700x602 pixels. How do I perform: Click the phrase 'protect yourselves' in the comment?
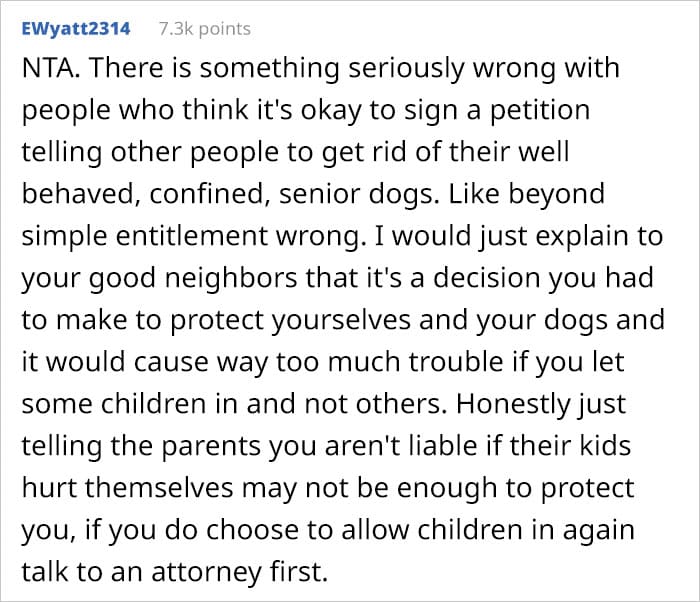coord(290,321)
